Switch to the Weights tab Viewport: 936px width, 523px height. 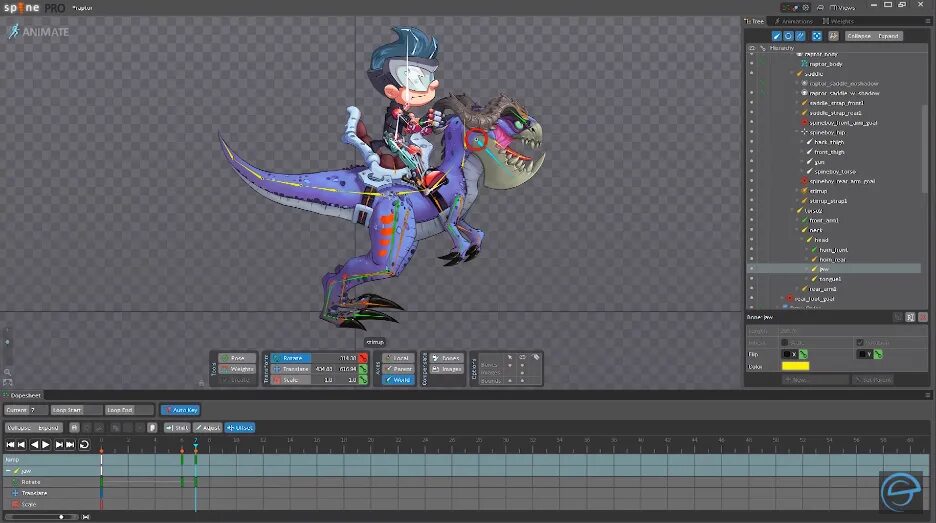(x=838, y=21)
